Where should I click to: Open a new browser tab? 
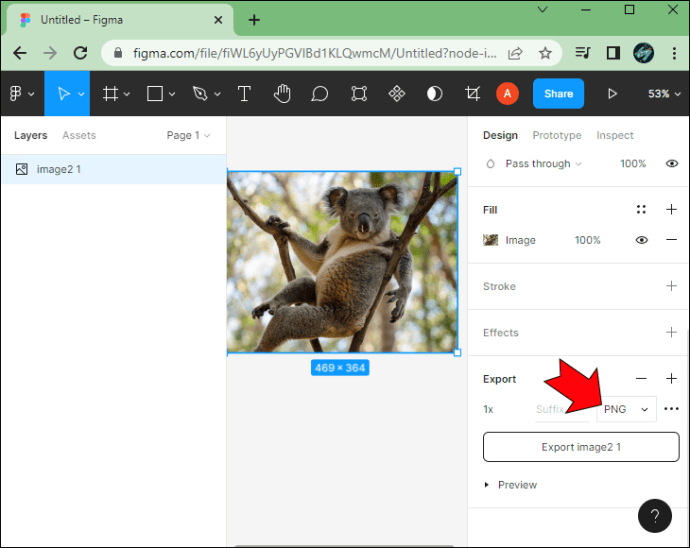pos(254,20)
